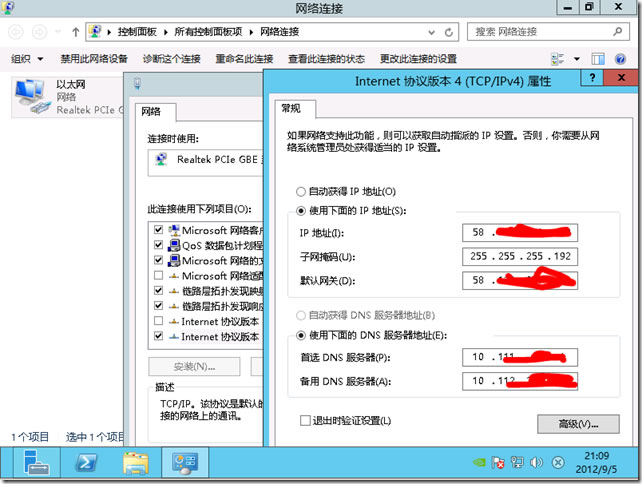Open File Explorer from the taskbar
This screenshot has width=642, height=484.
(136, 463)
